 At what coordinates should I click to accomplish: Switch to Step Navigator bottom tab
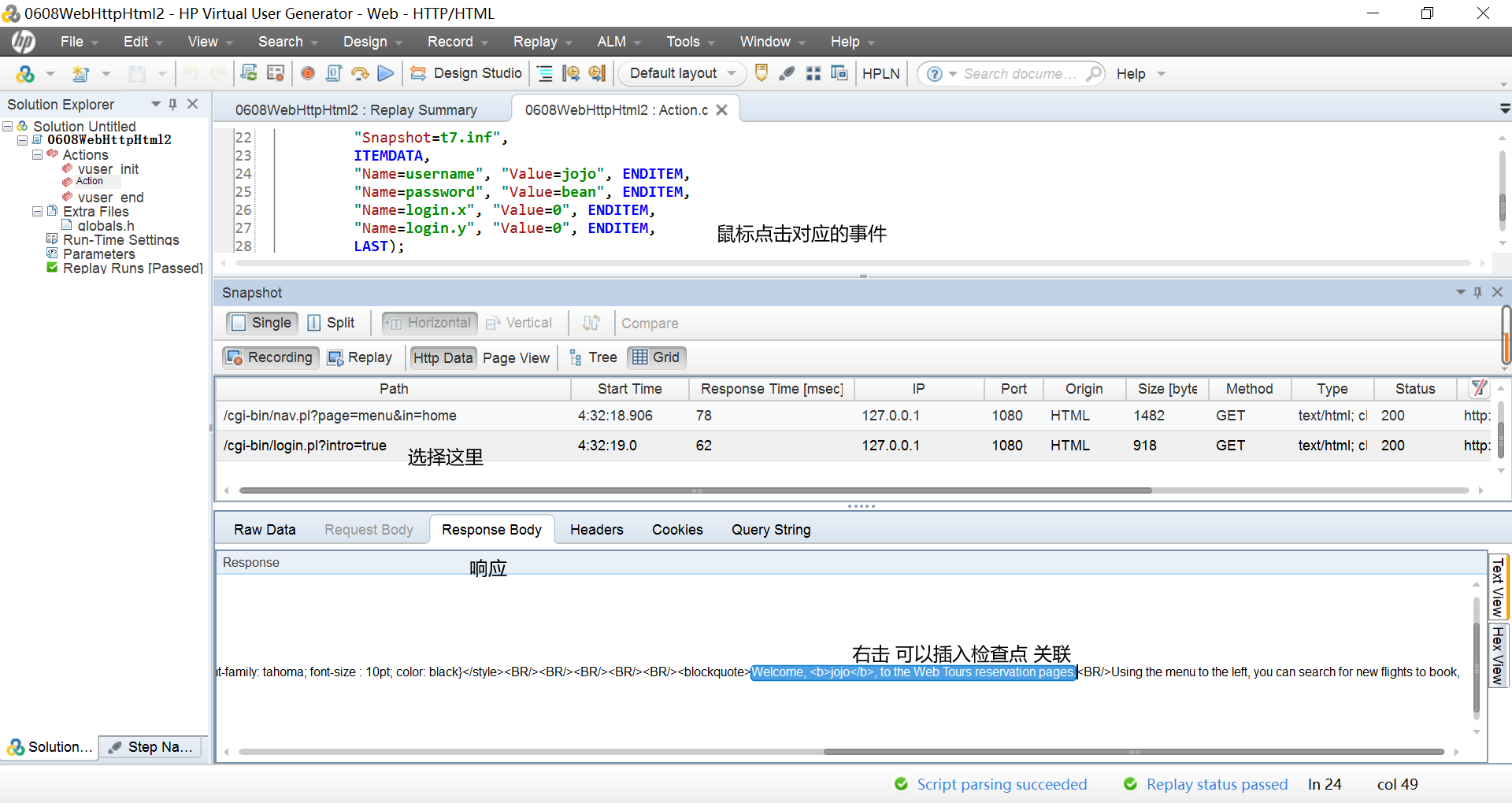click(x=150, y=747)
